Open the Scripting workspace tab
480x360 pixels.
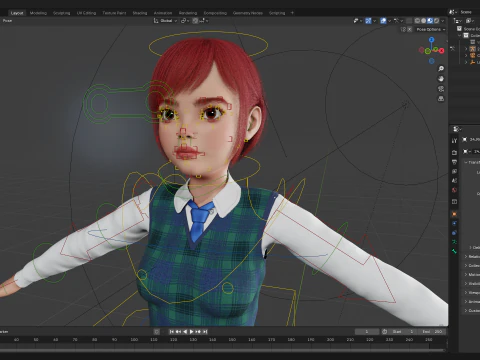pos(277,13)
